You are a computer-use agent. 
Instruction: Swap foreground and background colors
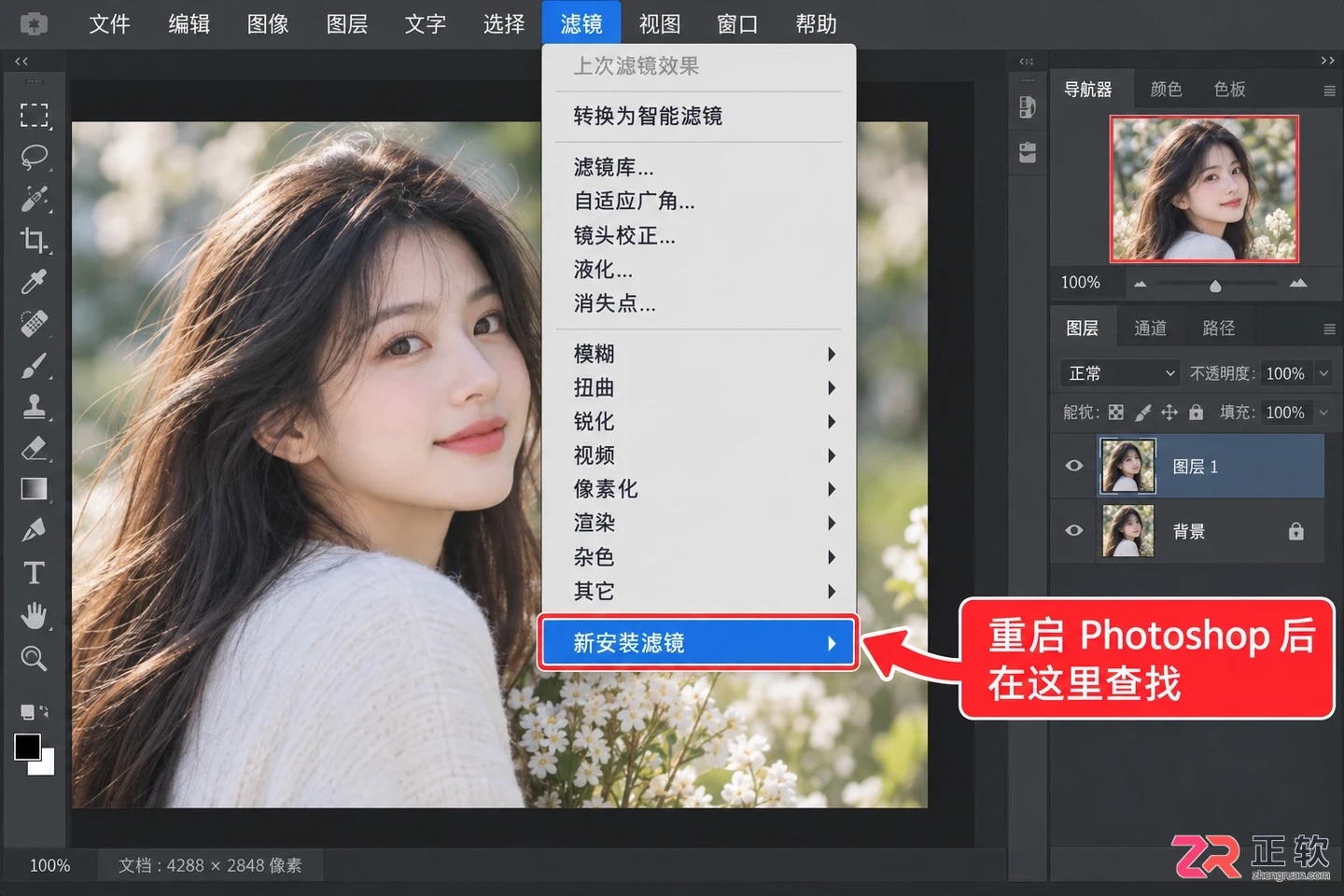coord(44,712)
